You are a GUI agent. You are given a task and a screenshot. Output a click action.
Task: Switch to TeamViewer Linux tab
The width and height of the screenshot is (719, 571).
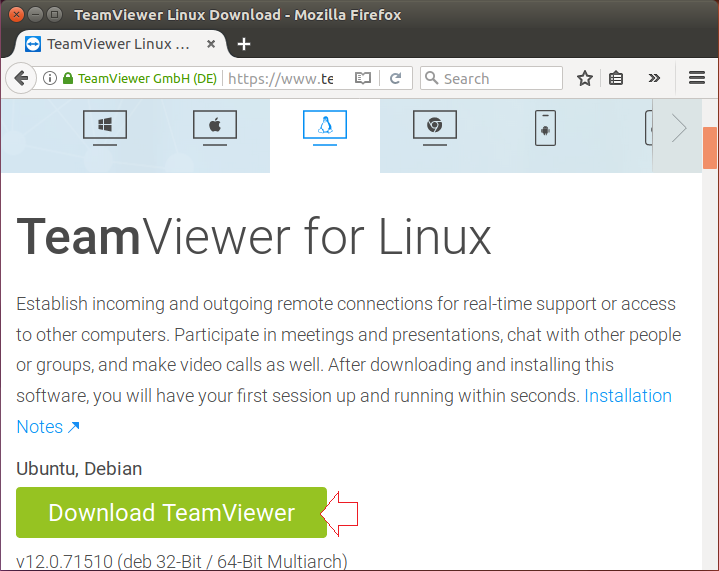pyautogui.click(x=119, y=44)
